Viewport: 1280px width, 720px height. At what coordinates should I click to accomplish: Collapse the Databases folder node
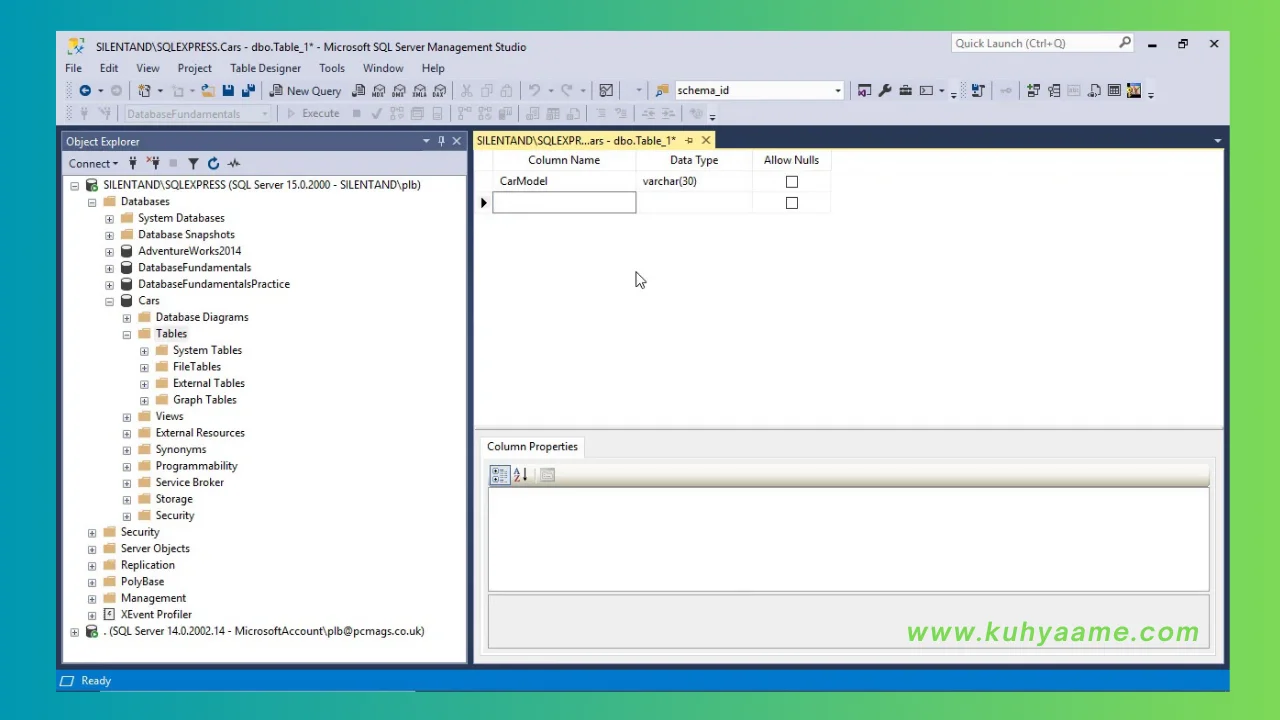[x=92, y=201]
